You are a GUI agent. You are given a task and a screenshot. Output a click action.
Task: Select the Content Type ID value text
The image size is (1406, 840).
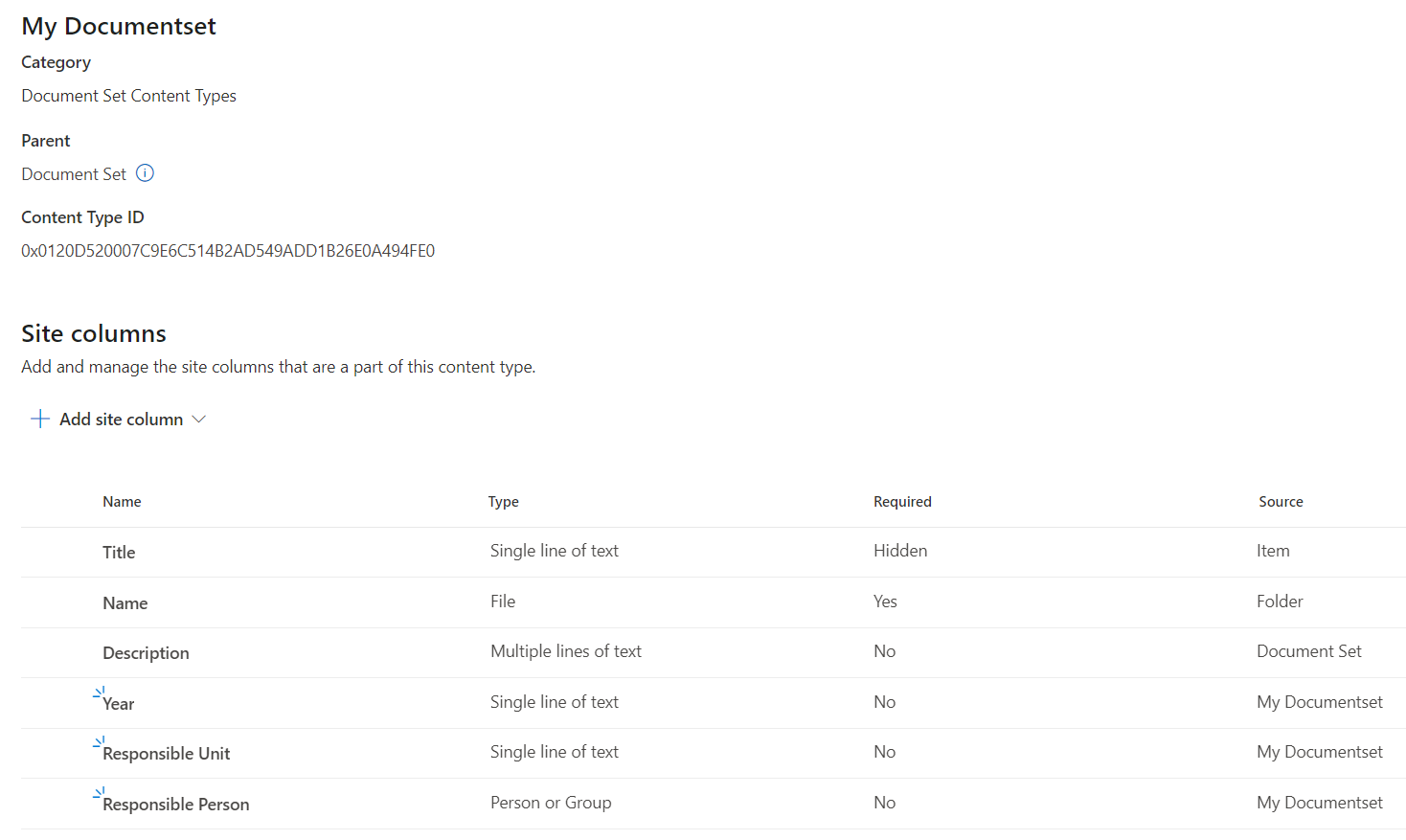coord(228,251)
